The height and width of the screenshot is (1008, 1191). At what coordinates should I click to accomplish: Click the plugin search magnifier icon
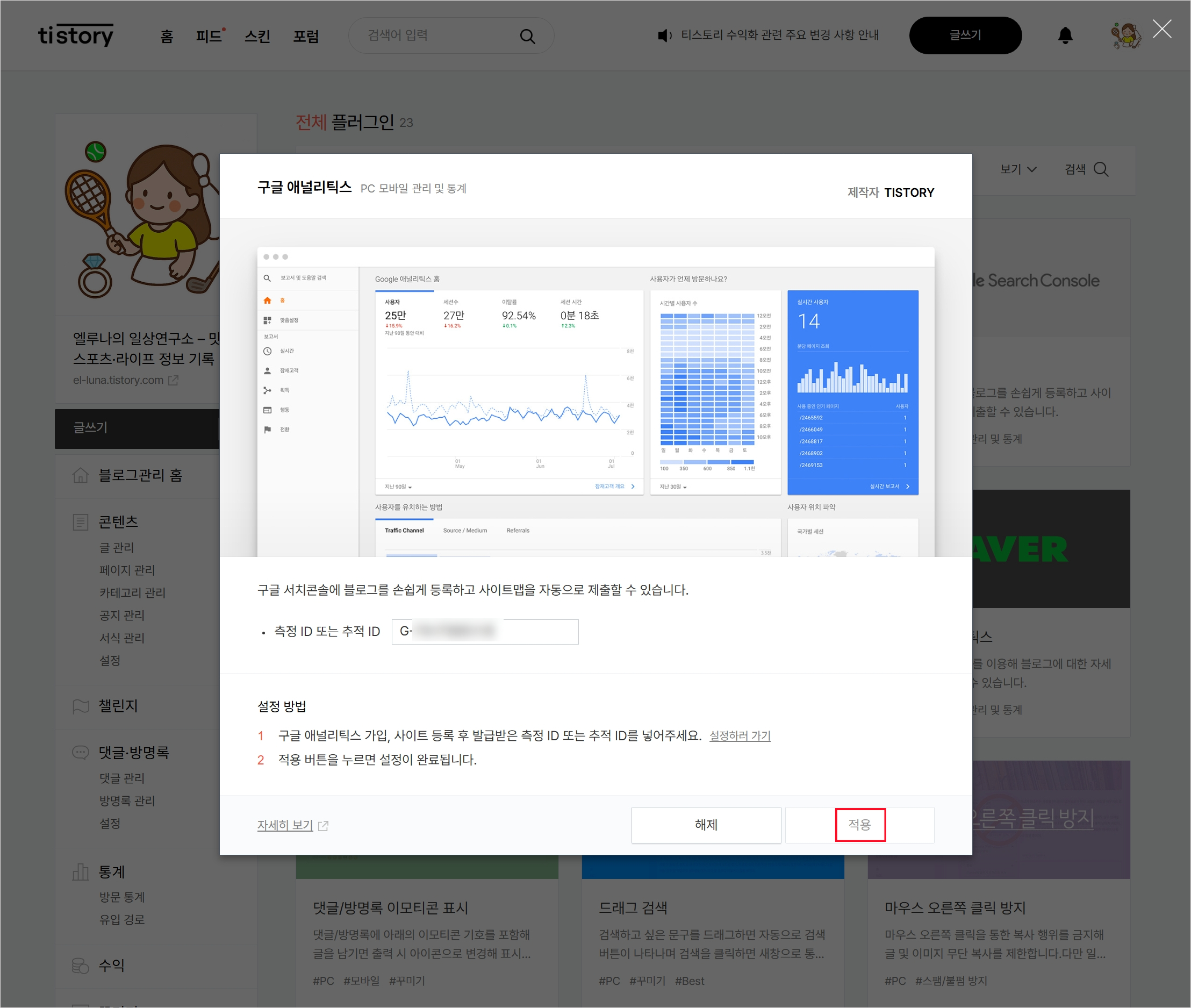(x=1101, y=170)
